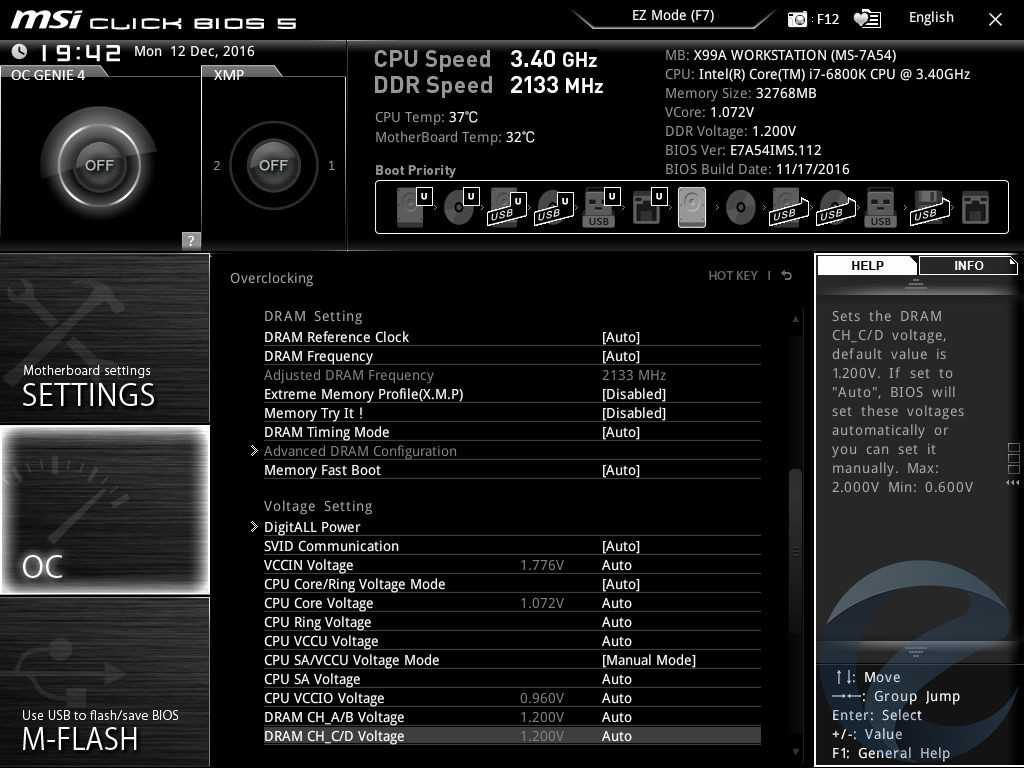1024x768 pixels.
Task: Open the favorites icon beside F12
Action: (x=867, y=18)
